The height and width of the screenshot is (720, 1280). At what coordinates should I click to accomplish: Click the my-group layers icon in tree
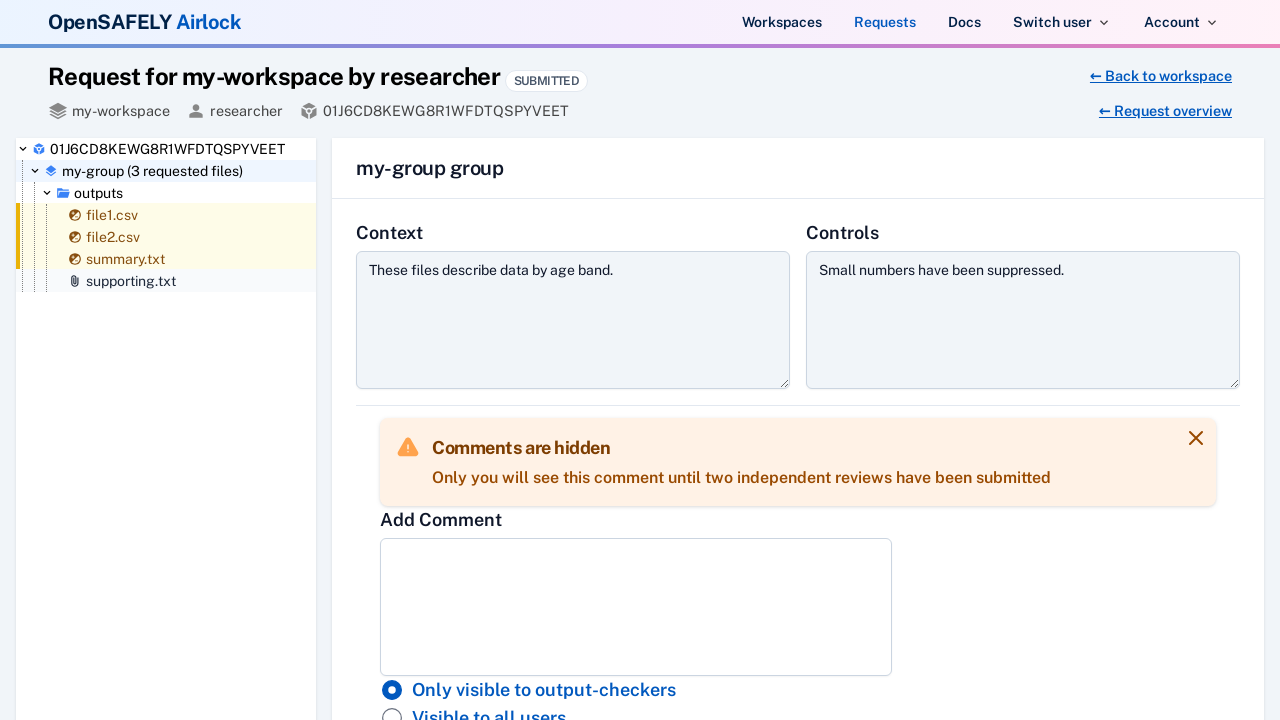click(x=51, y=171)
